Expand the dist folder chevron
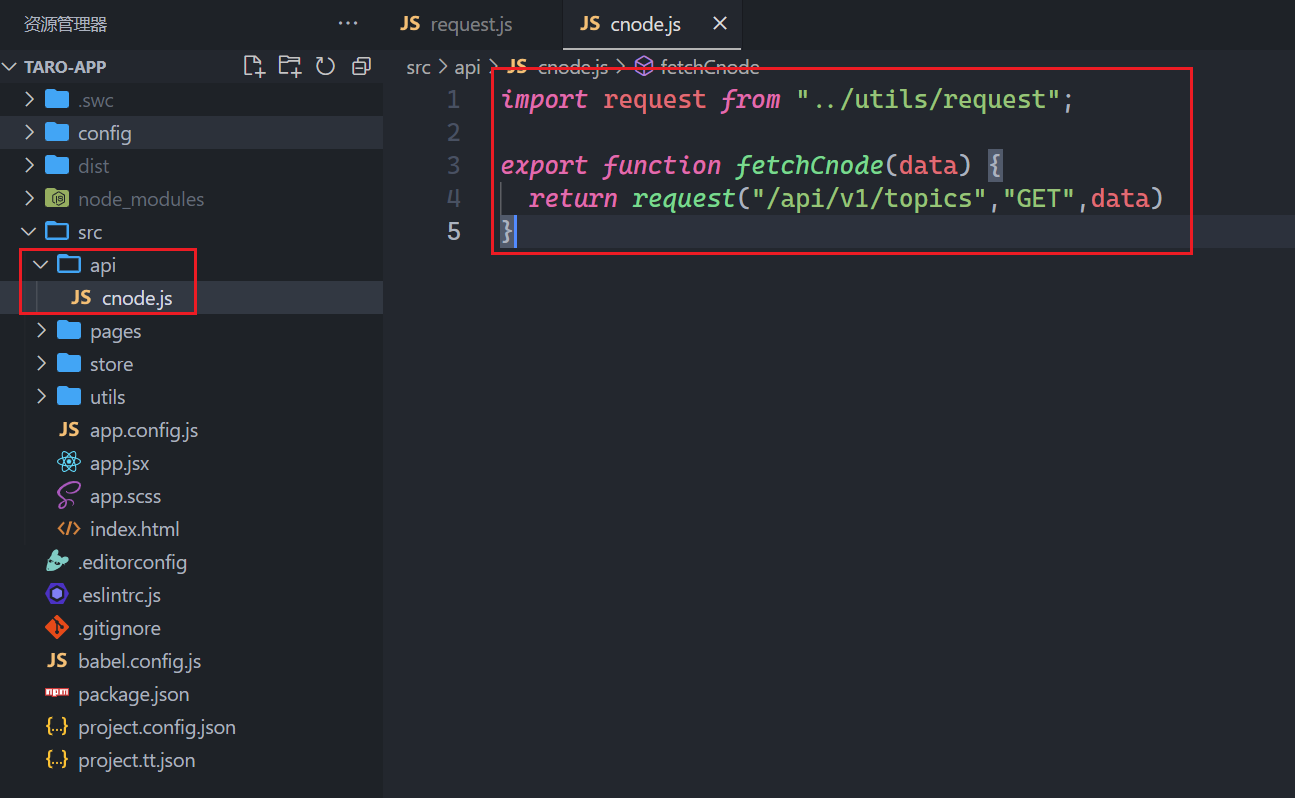 tap(29, 166)
